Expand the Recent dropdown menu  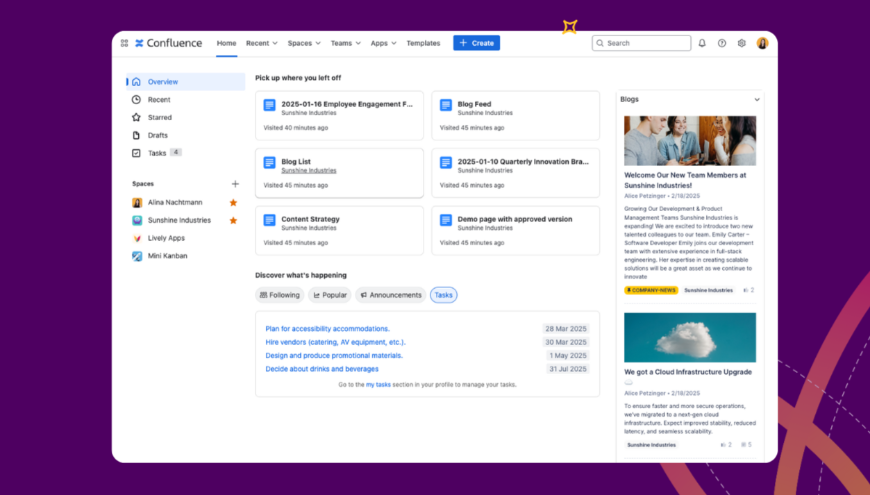(x=262, y=43)
